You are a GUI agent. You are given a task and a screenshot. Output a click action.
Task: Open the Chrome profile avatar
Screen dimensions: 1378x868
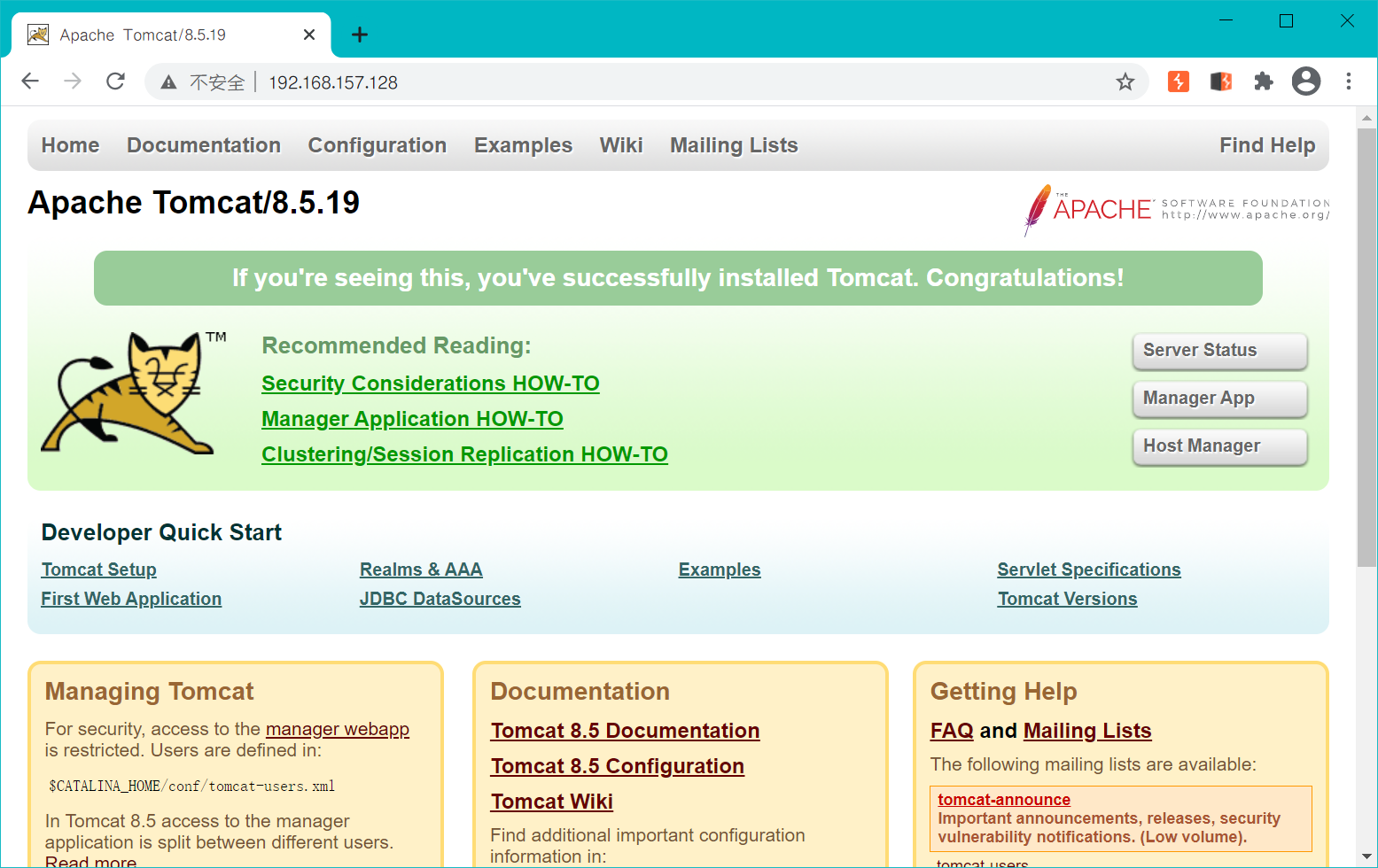tap(1306, 81)
